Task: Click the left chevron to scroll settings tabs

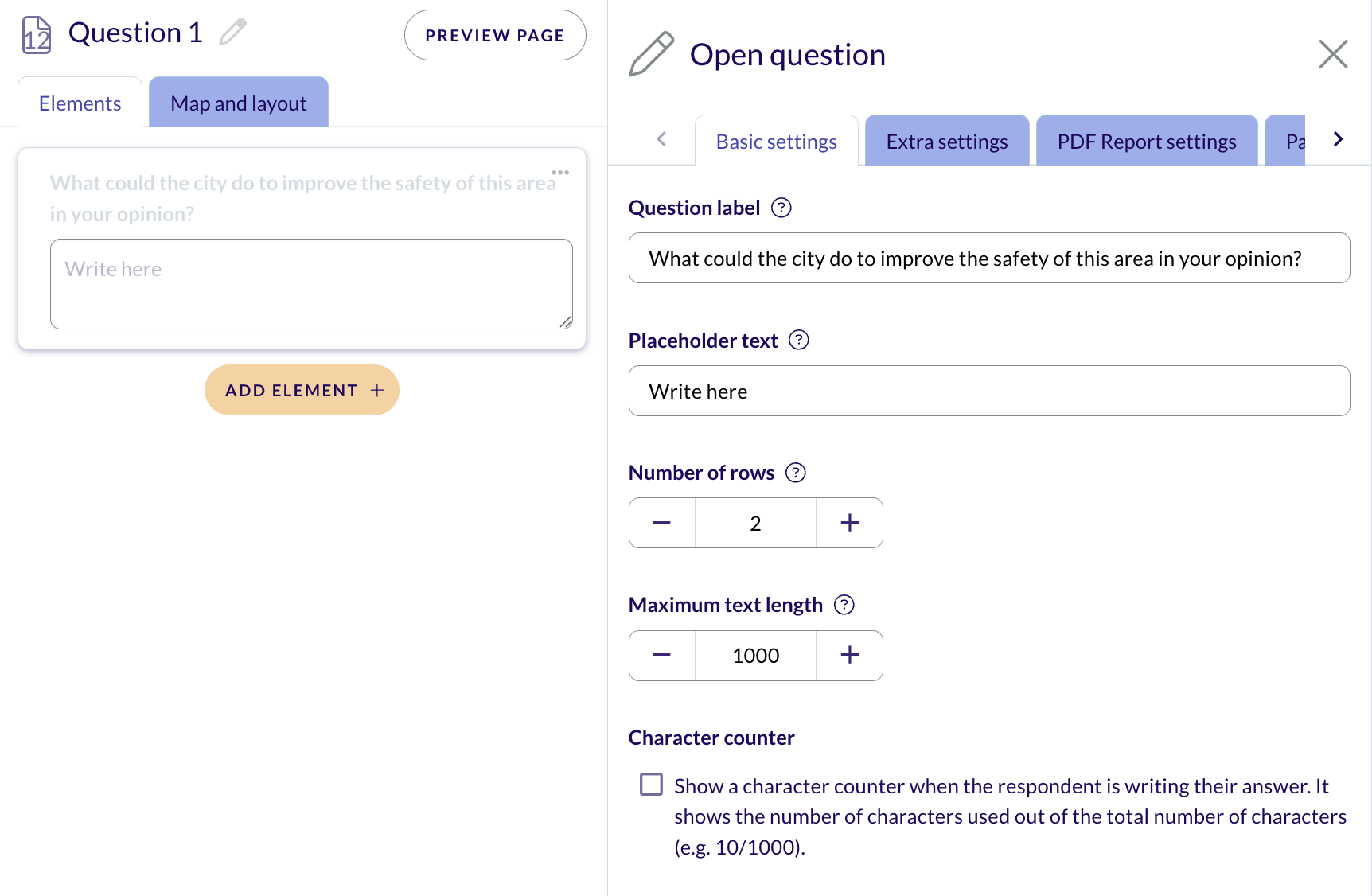Action: click(661, 138)
